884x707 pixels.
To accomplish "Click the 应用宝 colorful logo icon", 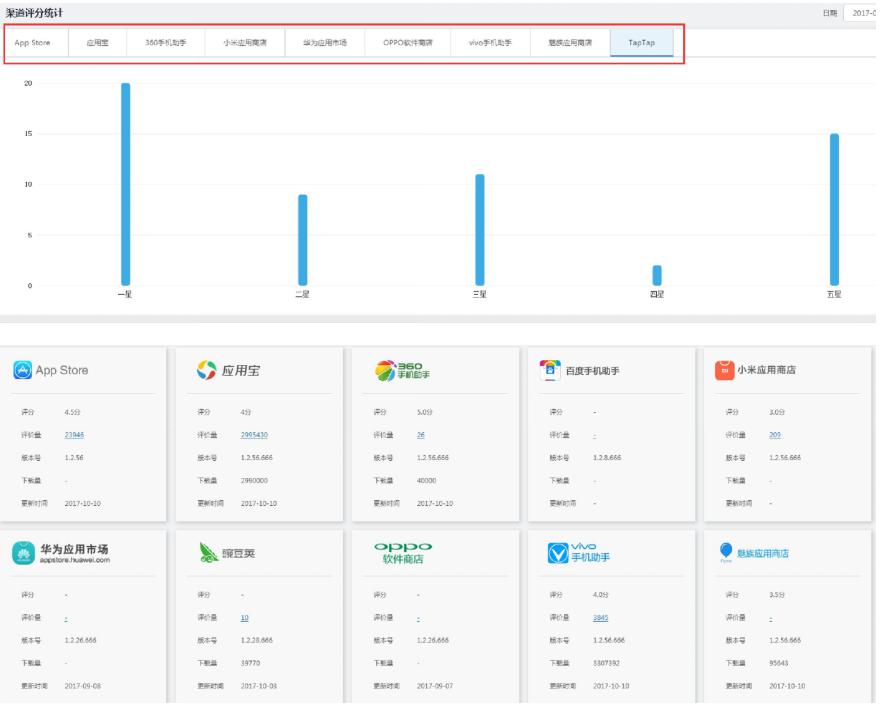I will click(x=205, y=371).
